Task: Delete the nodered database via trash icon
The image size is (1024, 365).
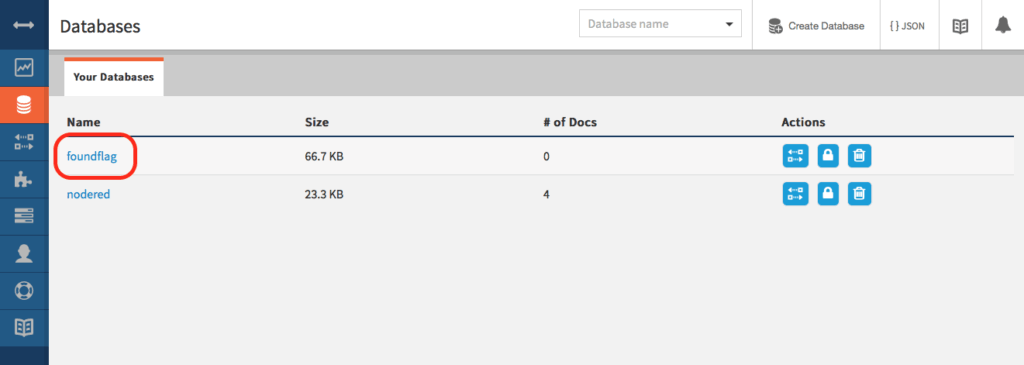Action: click(x=859, y=194)
